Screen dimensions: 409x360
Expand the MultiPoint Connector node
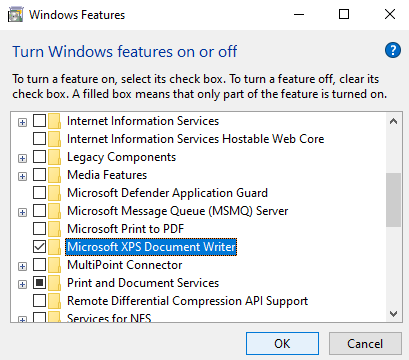tap(22, 266)
